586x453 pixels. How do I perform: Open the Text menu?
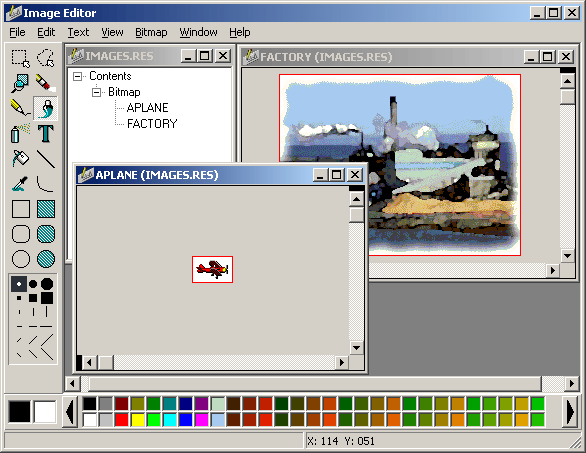pos(78,33)
